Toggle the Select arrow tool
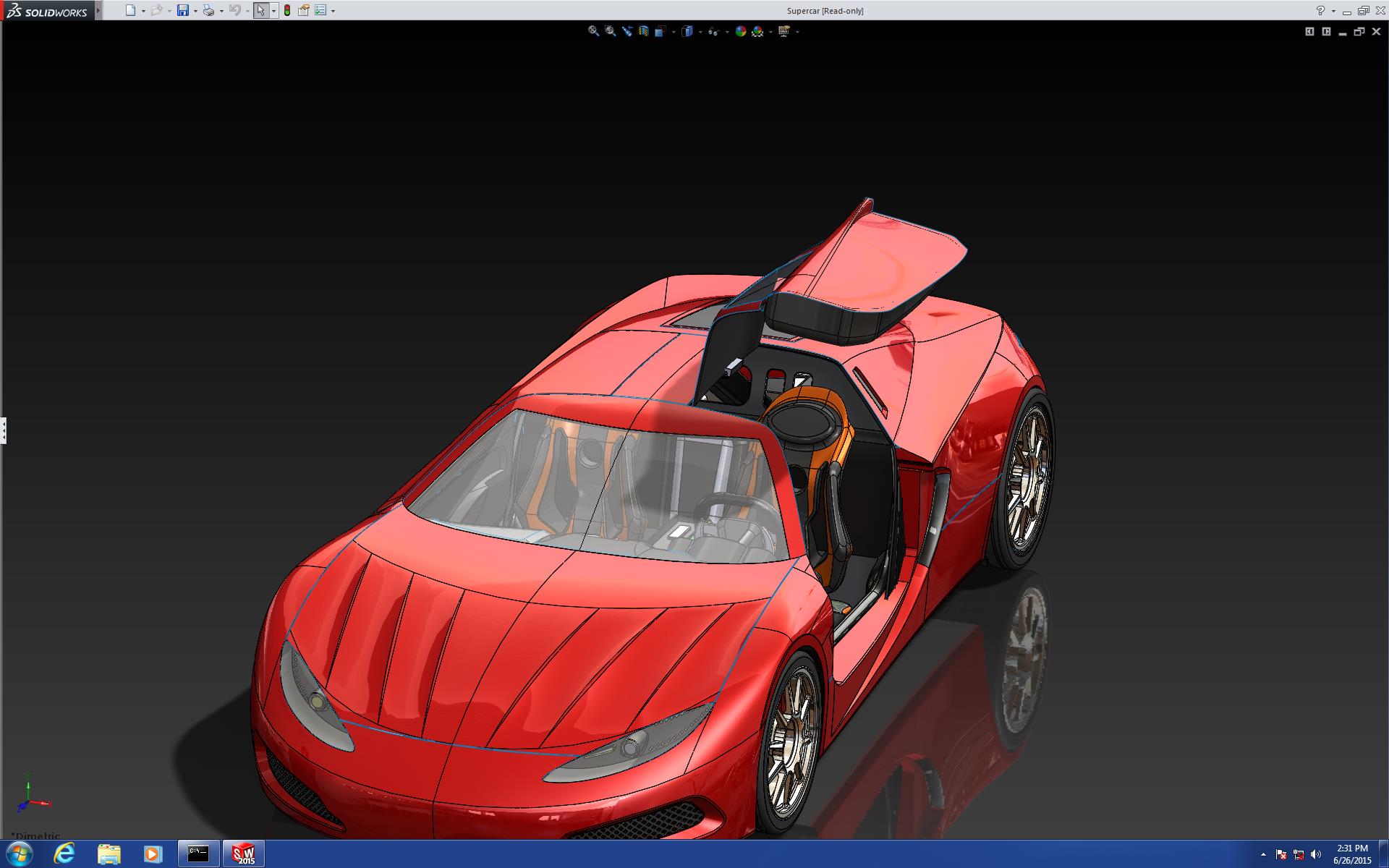Image resolution: width=1389 pixels, height=868 pixels. (260, 10)
